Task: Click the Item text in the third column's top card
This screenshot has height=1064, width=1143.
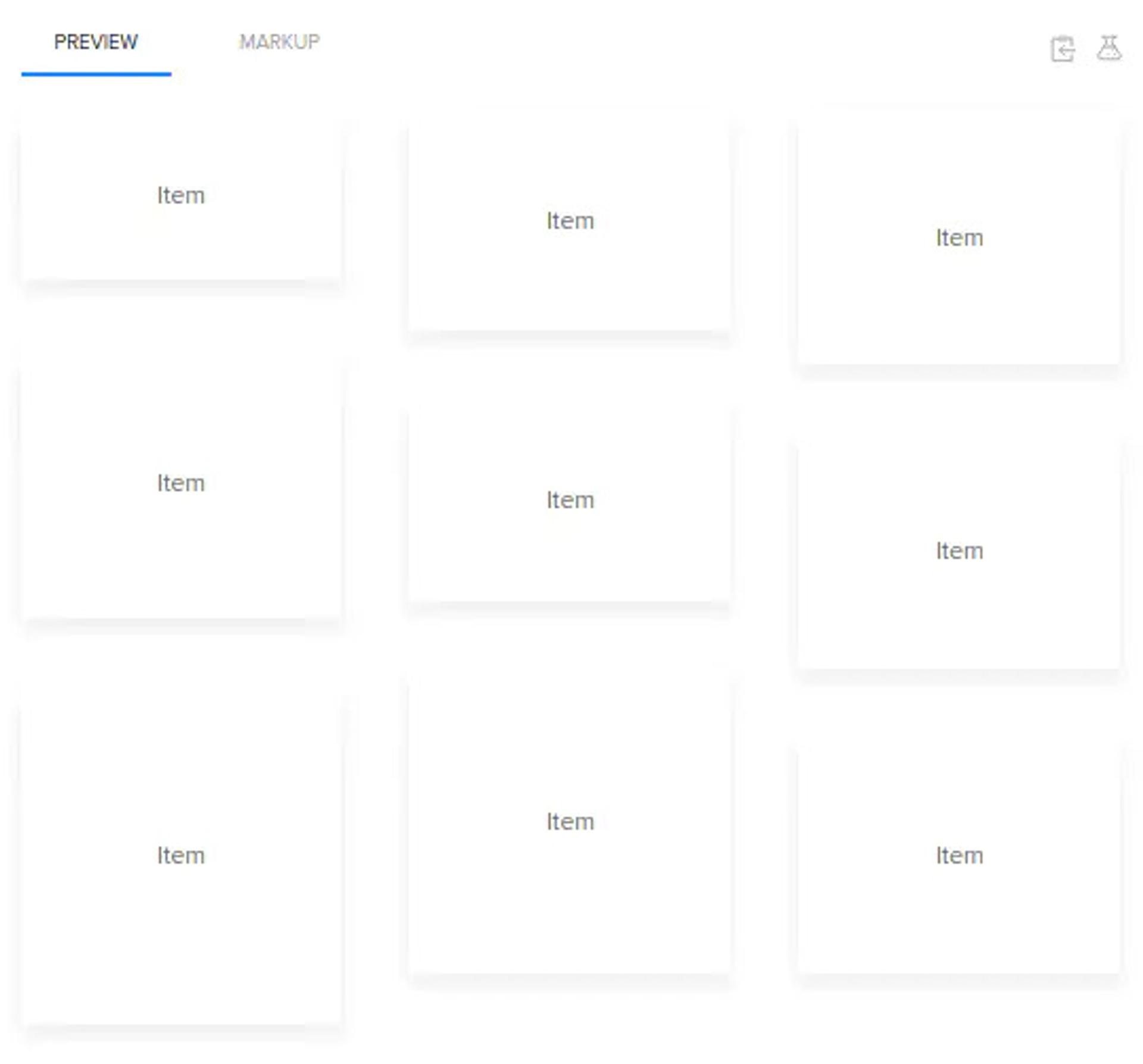Action: point(959,237)
